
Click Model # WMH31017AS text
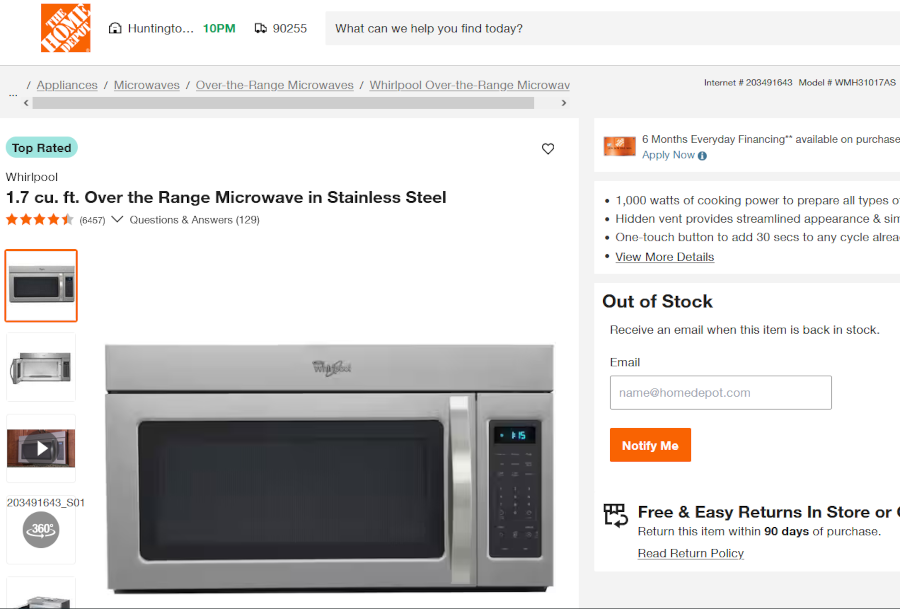tap(847, 83)
